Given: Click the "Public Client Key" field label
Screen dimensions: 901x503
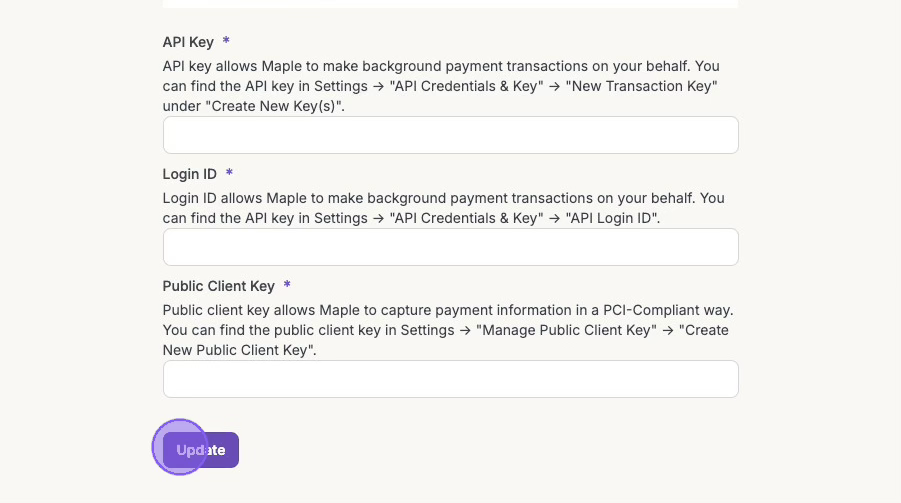Looking at the screenshot, I should coord(219,286).
